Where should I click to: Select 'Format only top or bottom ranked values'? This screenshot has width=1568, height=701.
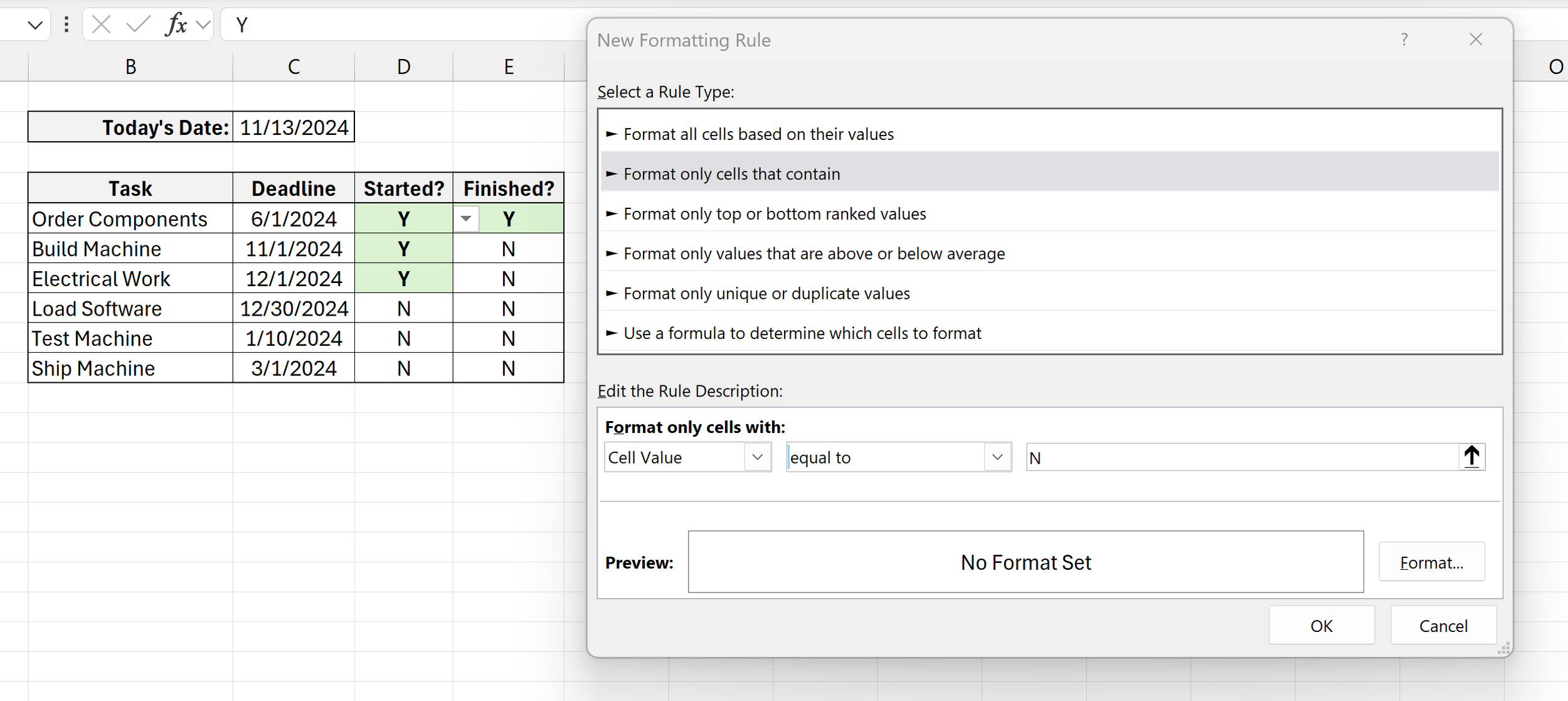pyautogui.click(x=774, y=213)
